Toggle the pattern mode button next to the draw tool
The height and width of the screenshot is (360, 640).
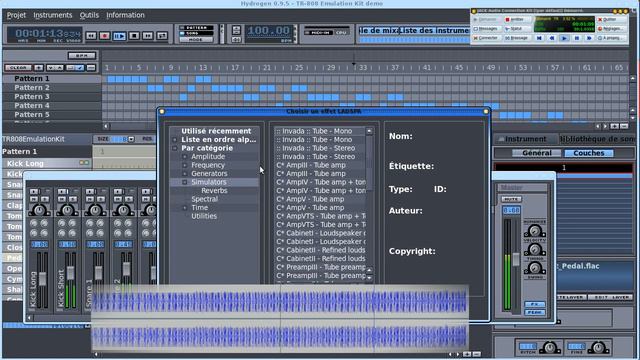click(91, 67)
